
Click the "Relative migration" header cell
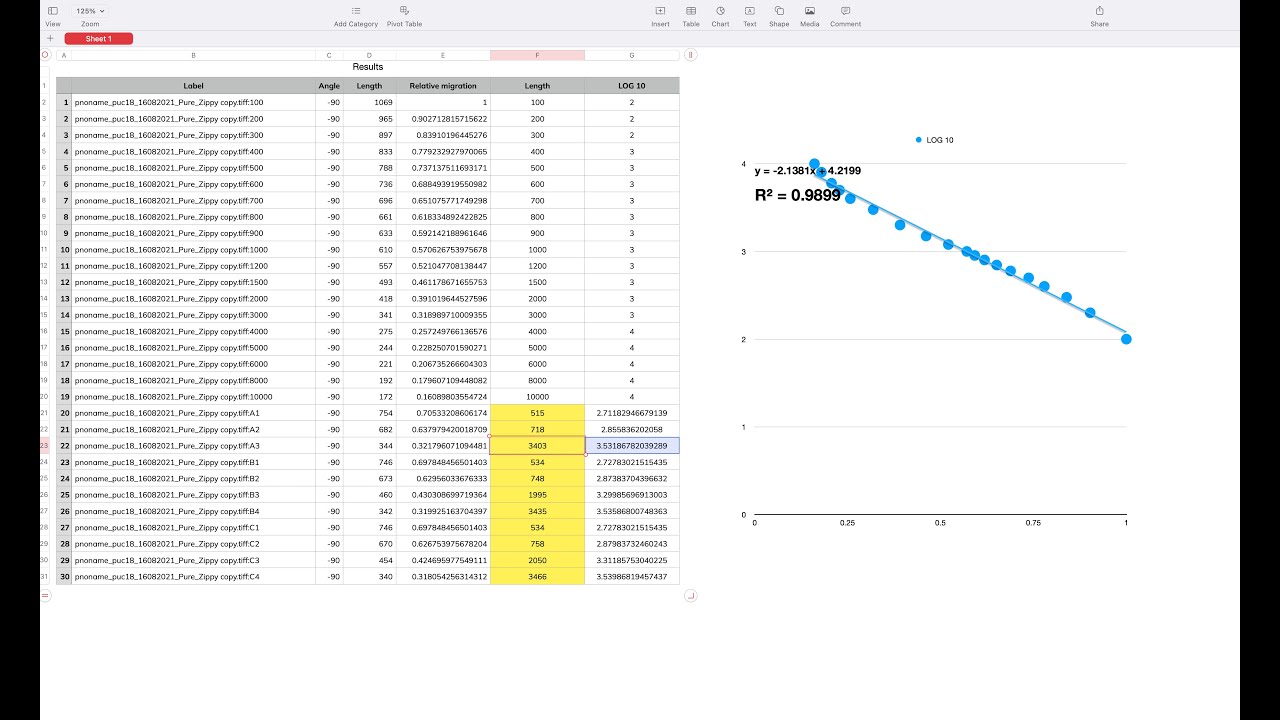point(443,86)
